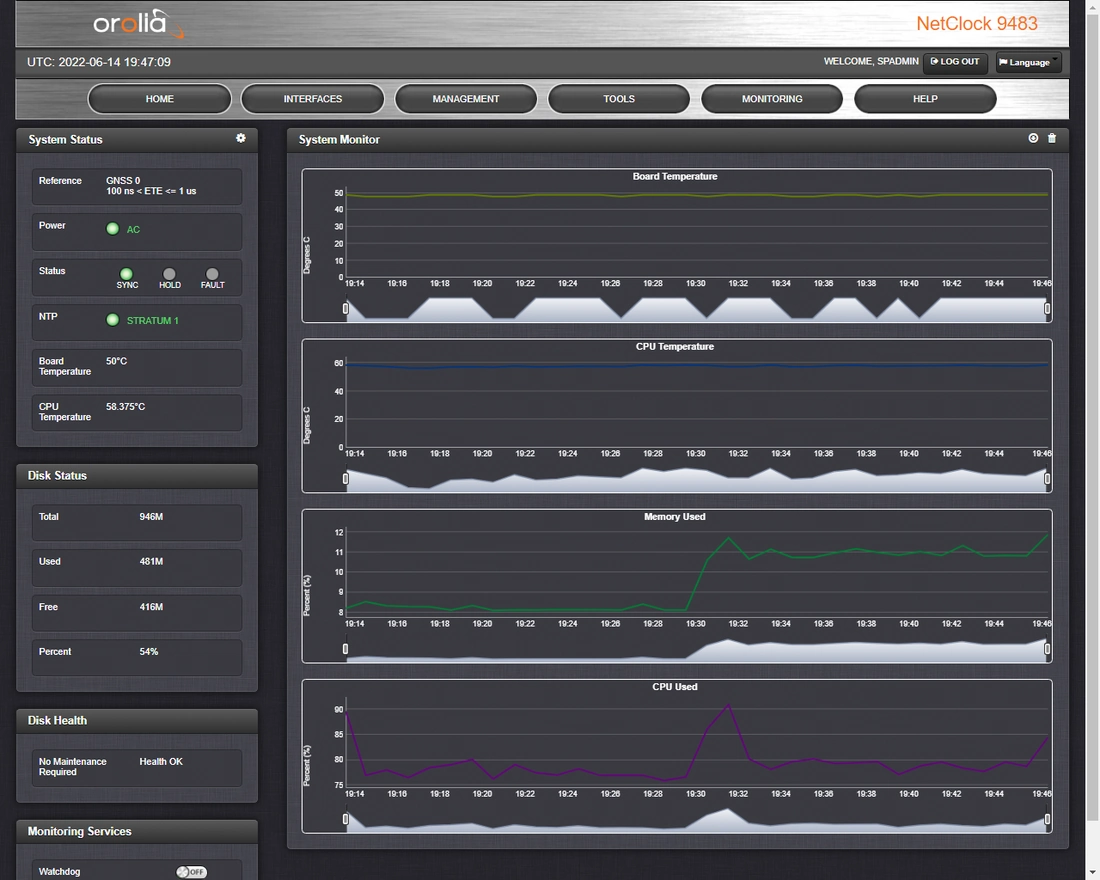The width and height of the screenshot is (1100, 880).
Task: Grab left range handle of CPU Used chart
Action: 345,819
